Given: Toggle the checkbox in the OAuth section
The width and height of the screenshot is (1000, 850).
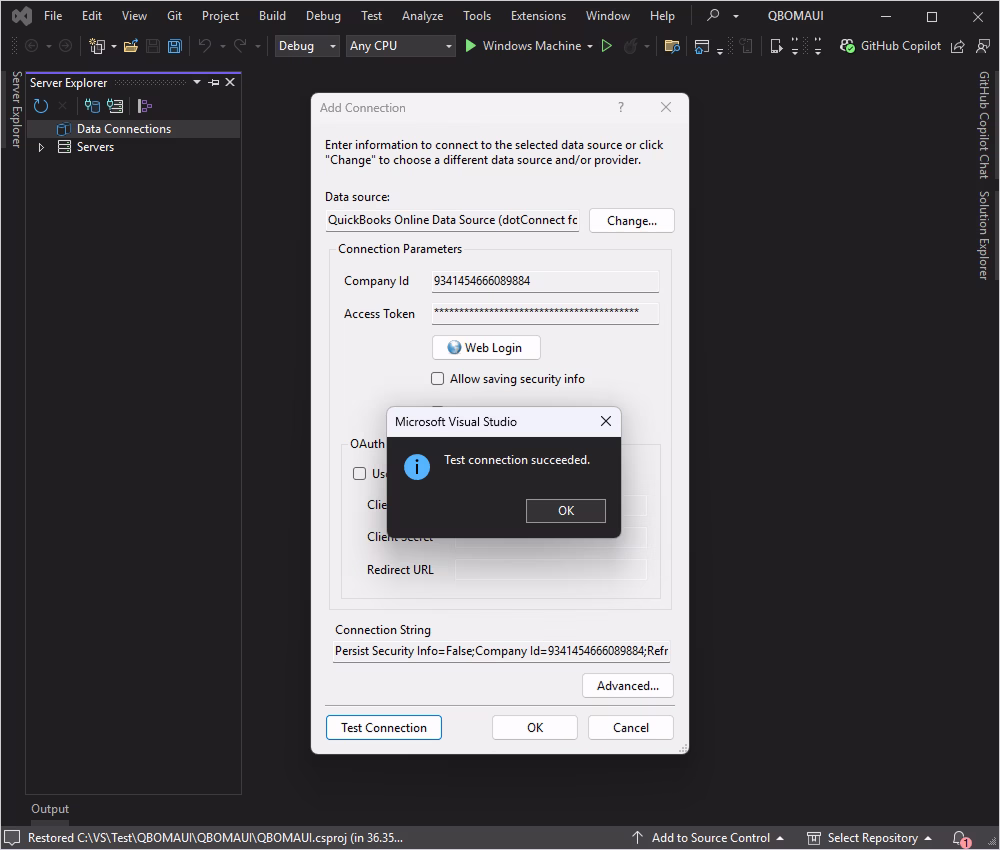Looking at the screenshot, I should (360, 473).
